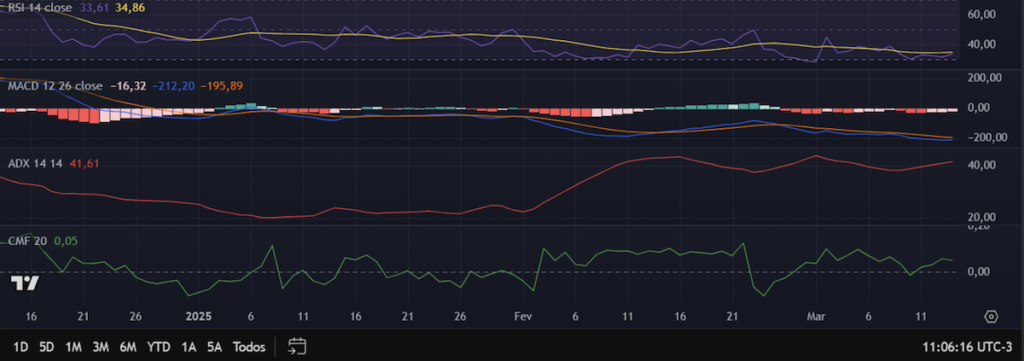Click the 200,00 MACD scale label
This screenshot has width=1024, height=361.
coord(984,78)
